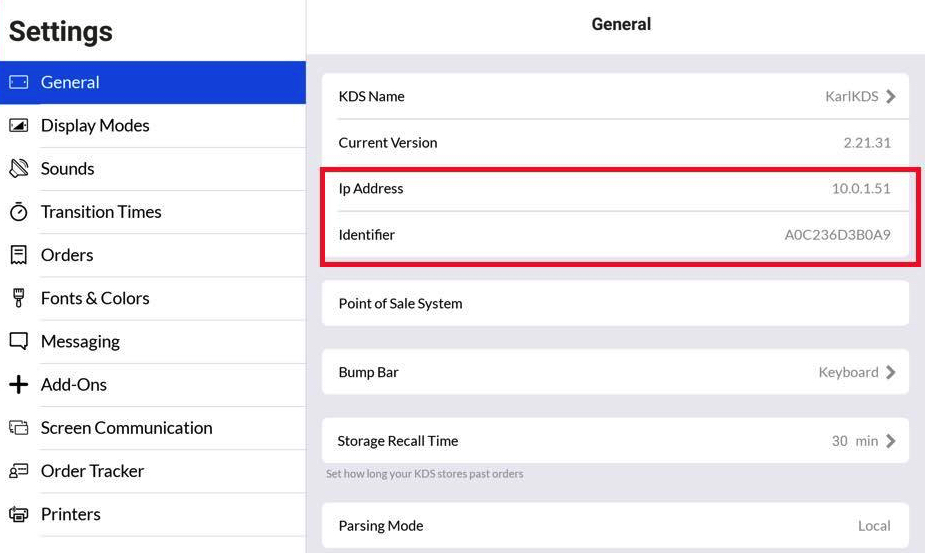The width and height of the screenshot is (925, 553).
Task: Click the Orders receipt icon
Action: (19, 255)
